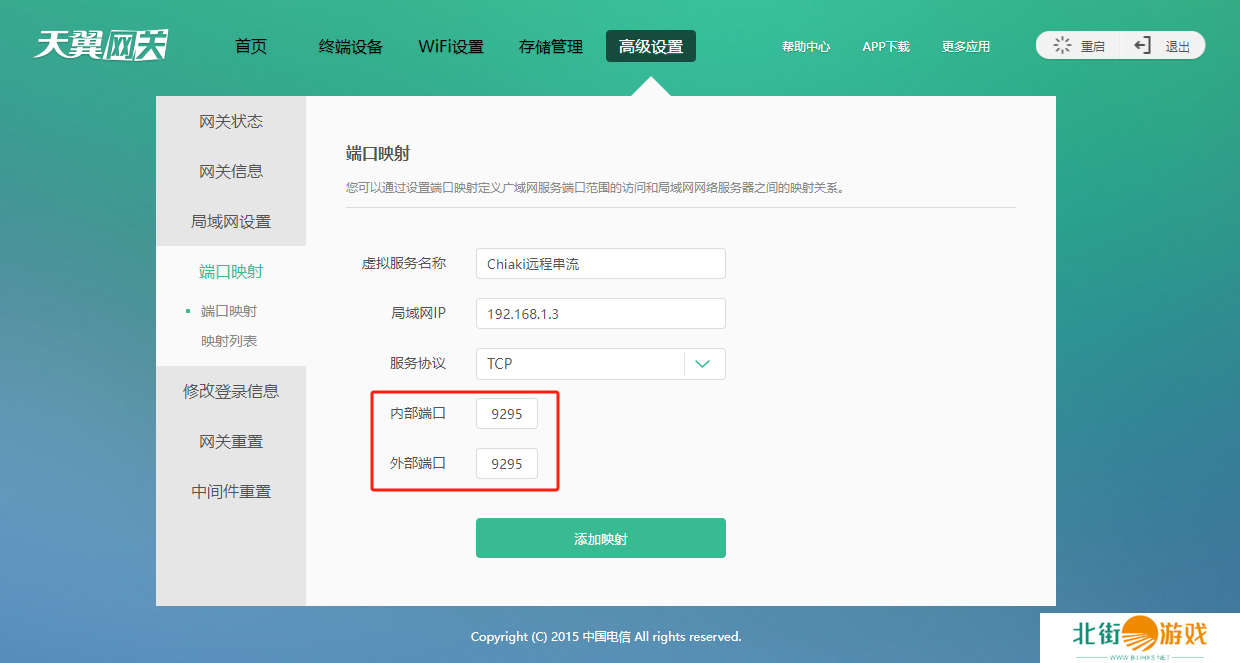1240x663 pixels.
Task: Select the 高级设置 tab
Action: pyautogui.click(x=651, y=46)
